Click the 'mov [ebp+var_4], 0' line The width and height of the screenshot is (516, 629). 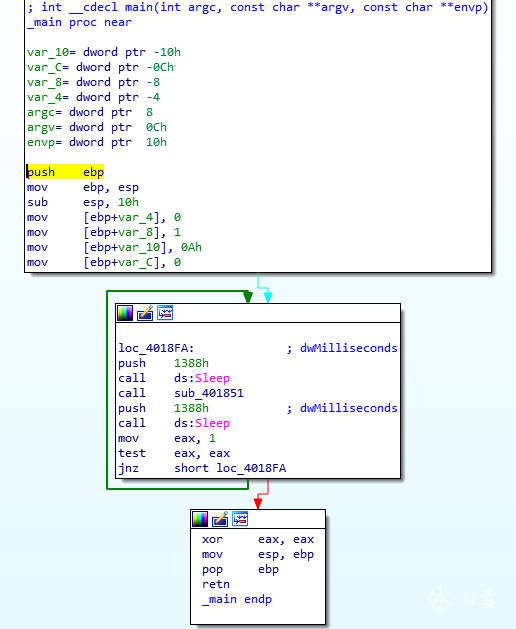(x=104, y=217)
